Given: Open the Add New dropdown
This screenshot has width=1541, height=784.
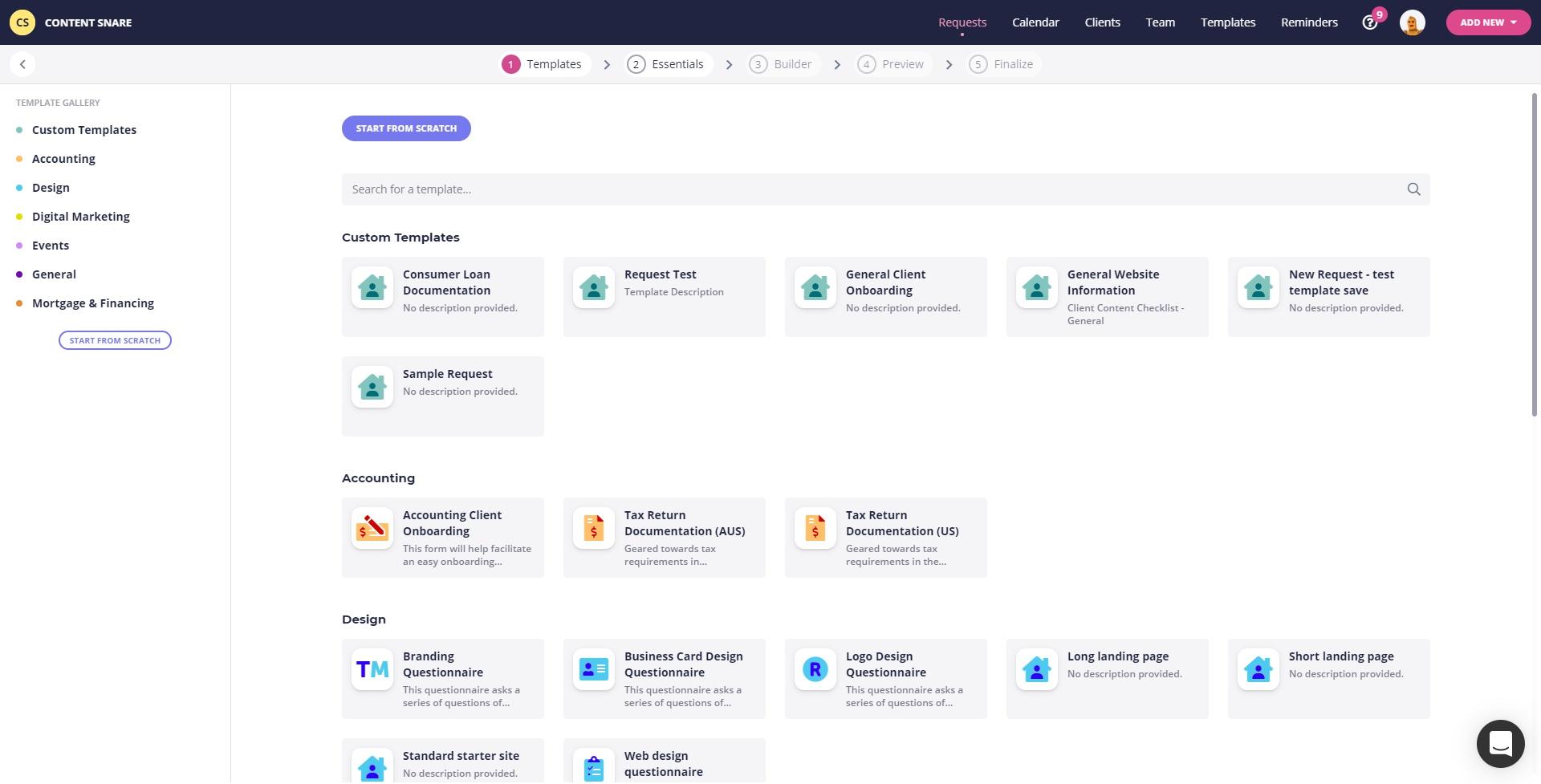Looking at the screenshot, I should tap(1488, 22).
